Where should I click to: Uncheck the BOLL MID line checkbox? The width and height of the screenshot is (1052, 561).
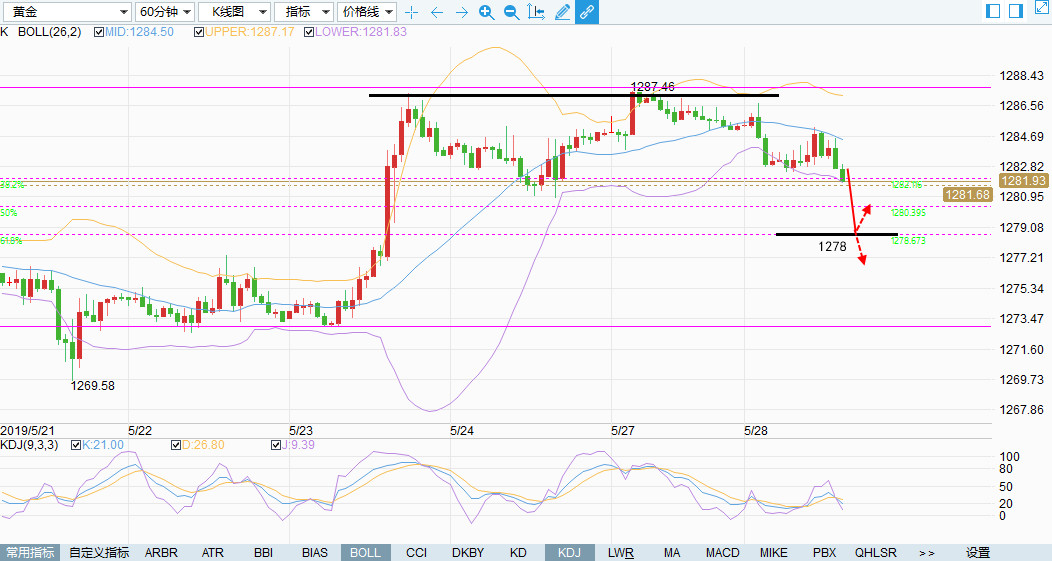point(99,32)
